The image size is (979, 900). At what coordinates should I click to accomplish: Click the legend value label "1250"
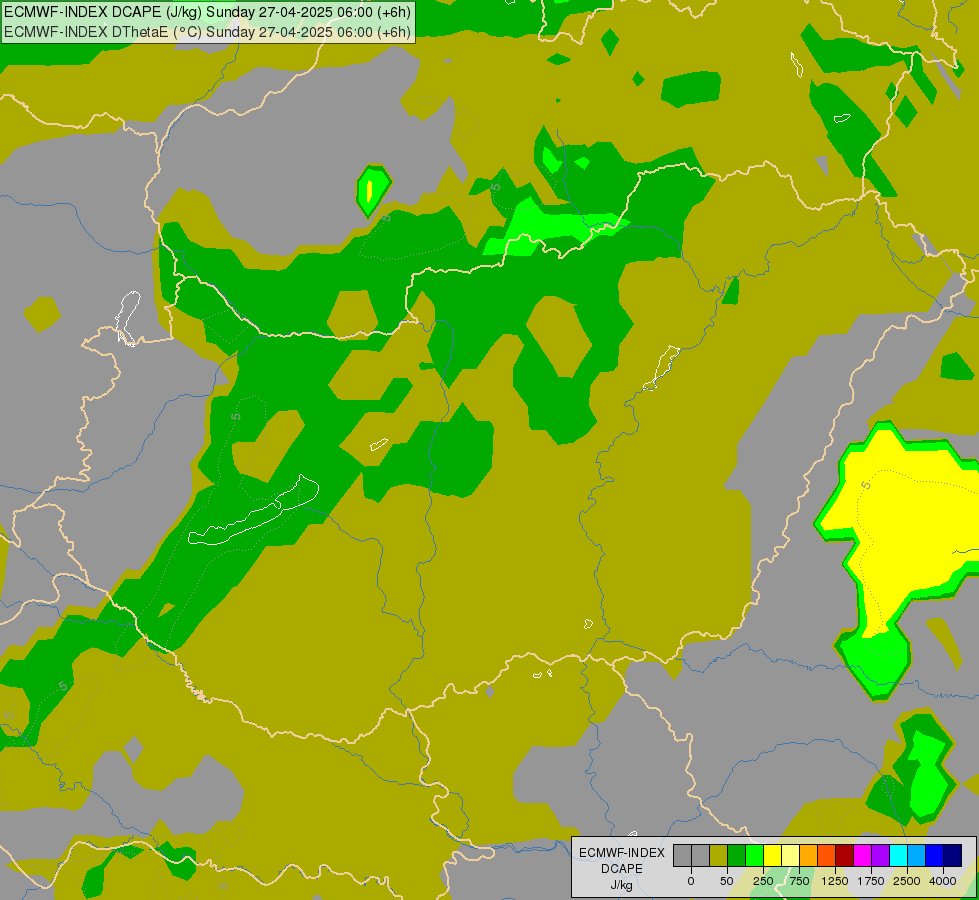point(835,881)
